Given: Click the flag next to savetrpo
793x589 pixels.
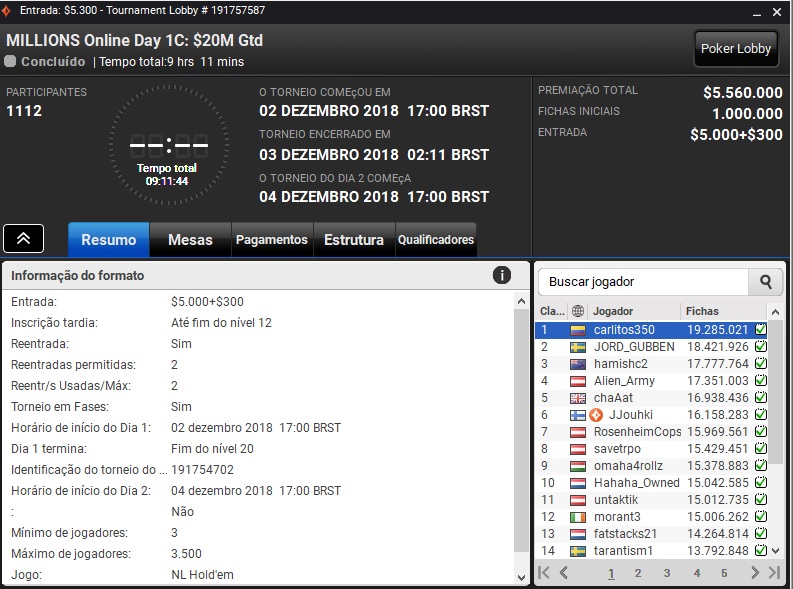Looking at the screenshot, I should (x=578, y=449).
